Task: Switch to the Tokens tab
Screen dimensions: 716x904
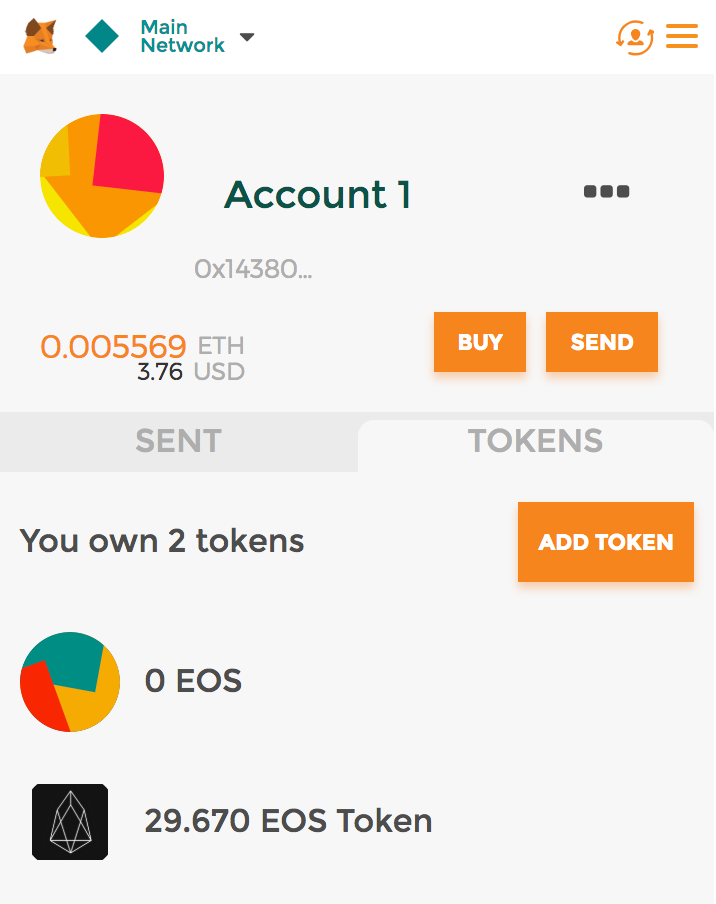Action: click(x=535, y=441)
